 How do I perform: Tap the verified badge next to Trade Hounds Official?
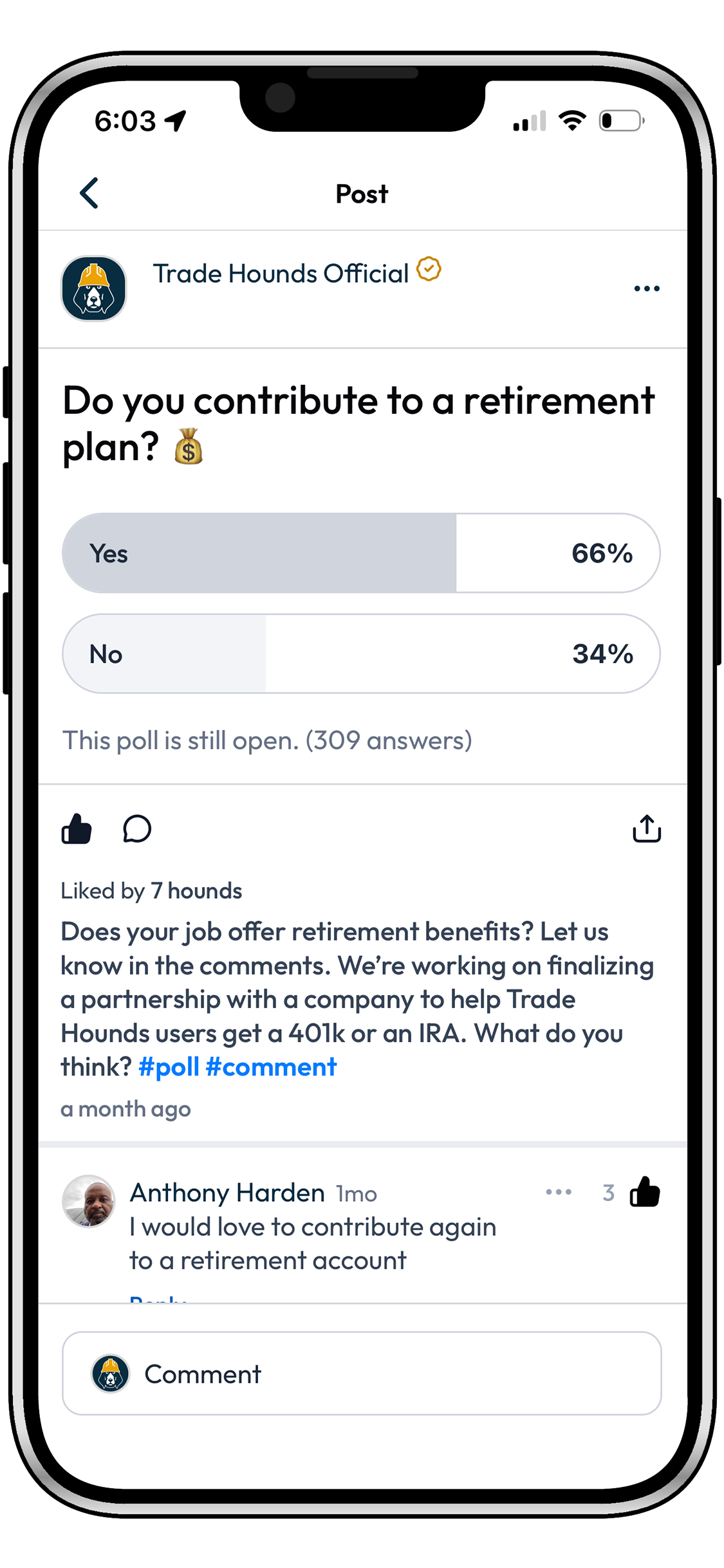429,269
